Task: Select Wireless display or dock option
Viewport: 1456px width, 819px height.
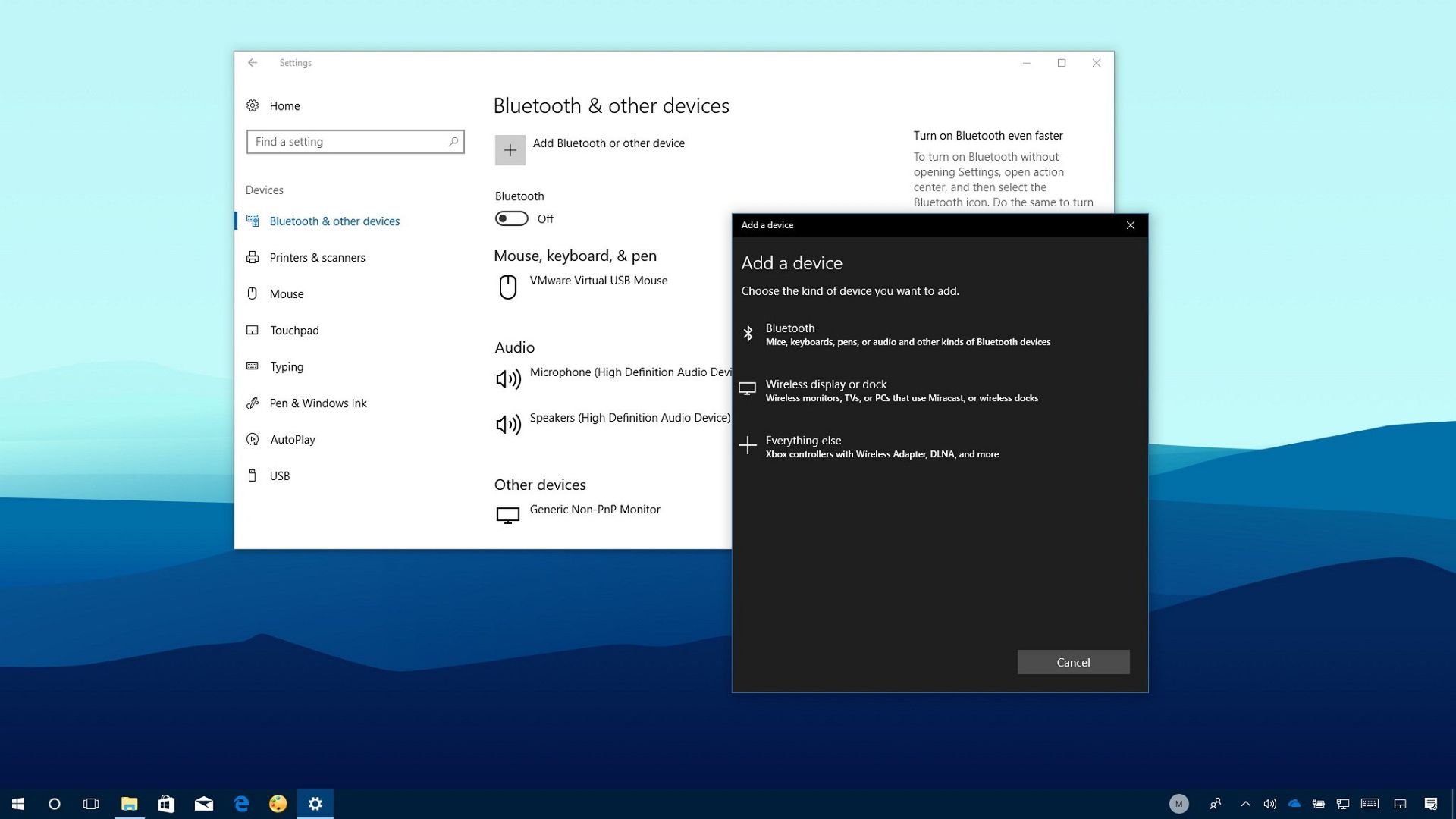Action: pyautogui.click(x=902, y=390)
